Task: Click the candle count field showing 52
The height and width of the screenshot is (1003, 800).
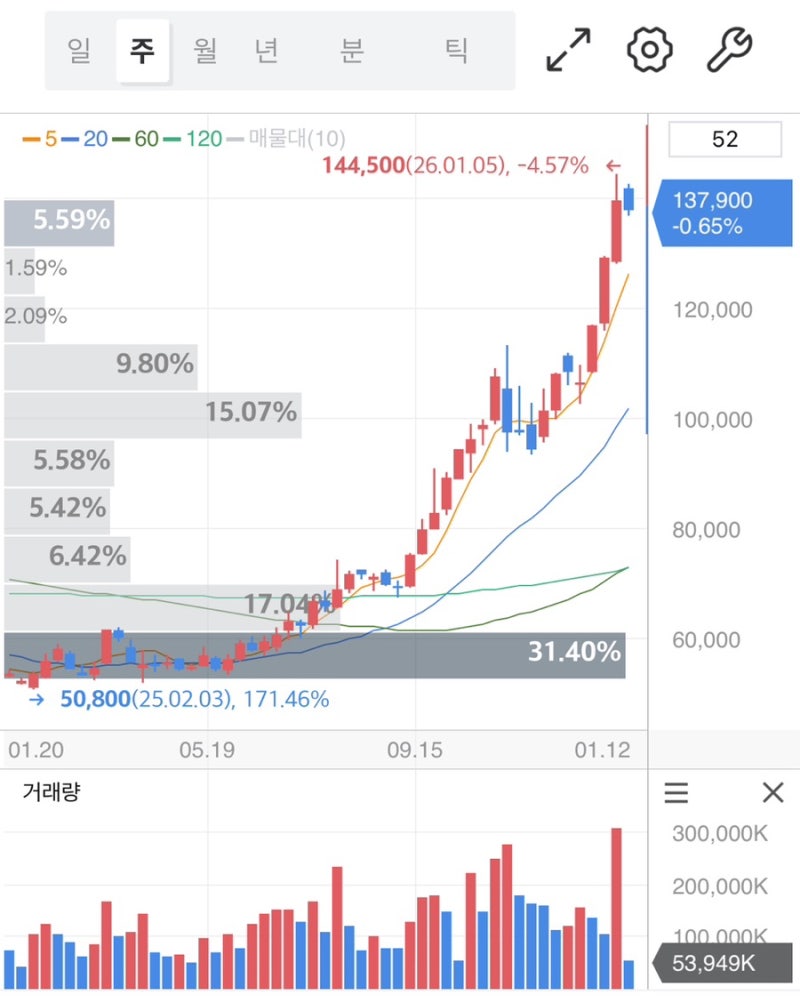Action: tap(724, 139)
